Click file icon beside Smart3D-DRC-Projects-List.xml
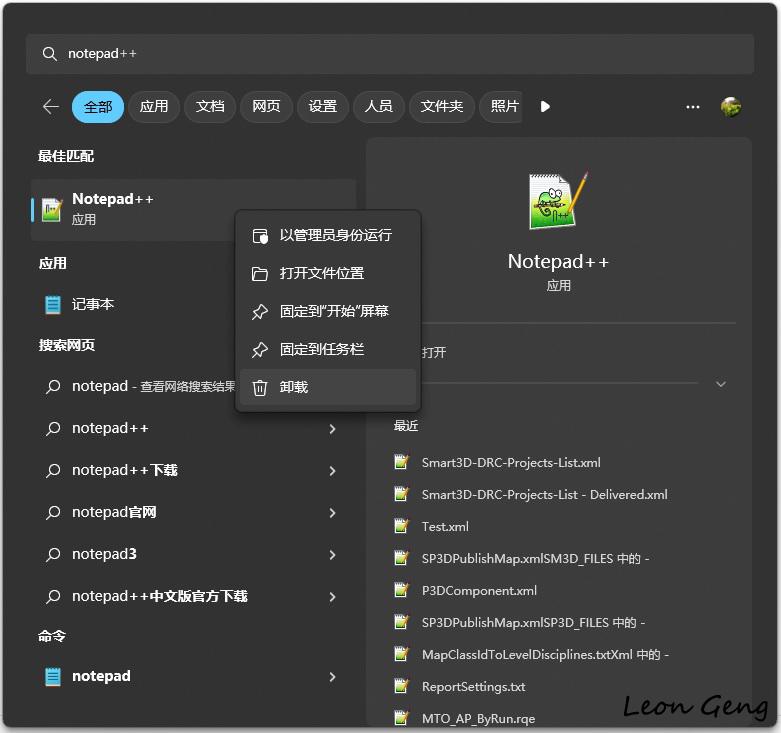The width and height of the screenshot is (781, 733). tap(401, 462)
